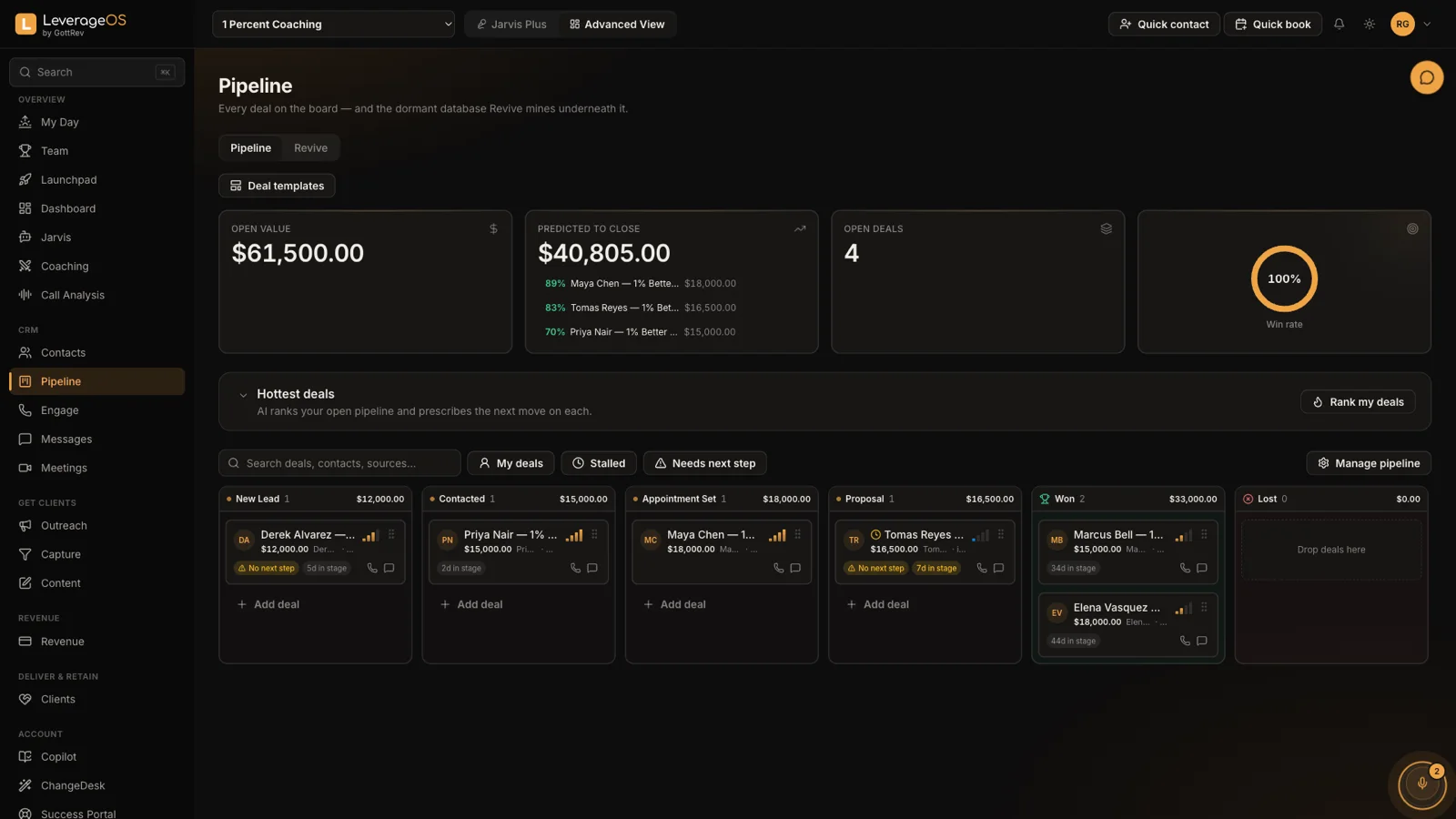The width and height of the screenshot is (1456, 819).
Task: Click the Open Deals layers icon
Action: tap(1106, 228)
